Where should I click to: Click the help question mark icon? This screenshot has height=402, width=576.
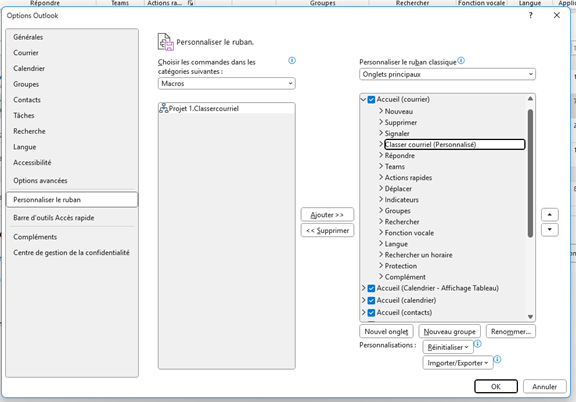click(530, 15)
